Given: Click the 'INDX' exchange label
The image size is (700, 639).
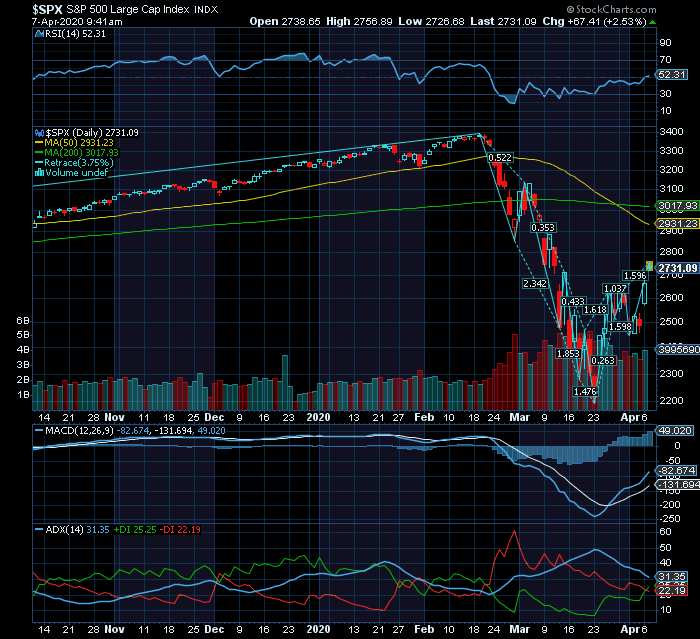Looking at the screenshot, I should 206,9.
